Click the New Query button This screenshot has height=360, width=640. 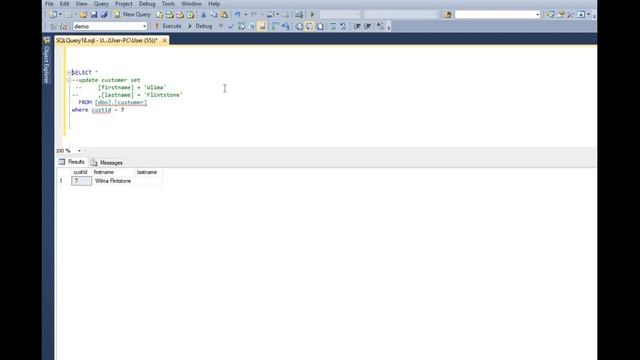[x=133, y=15]
